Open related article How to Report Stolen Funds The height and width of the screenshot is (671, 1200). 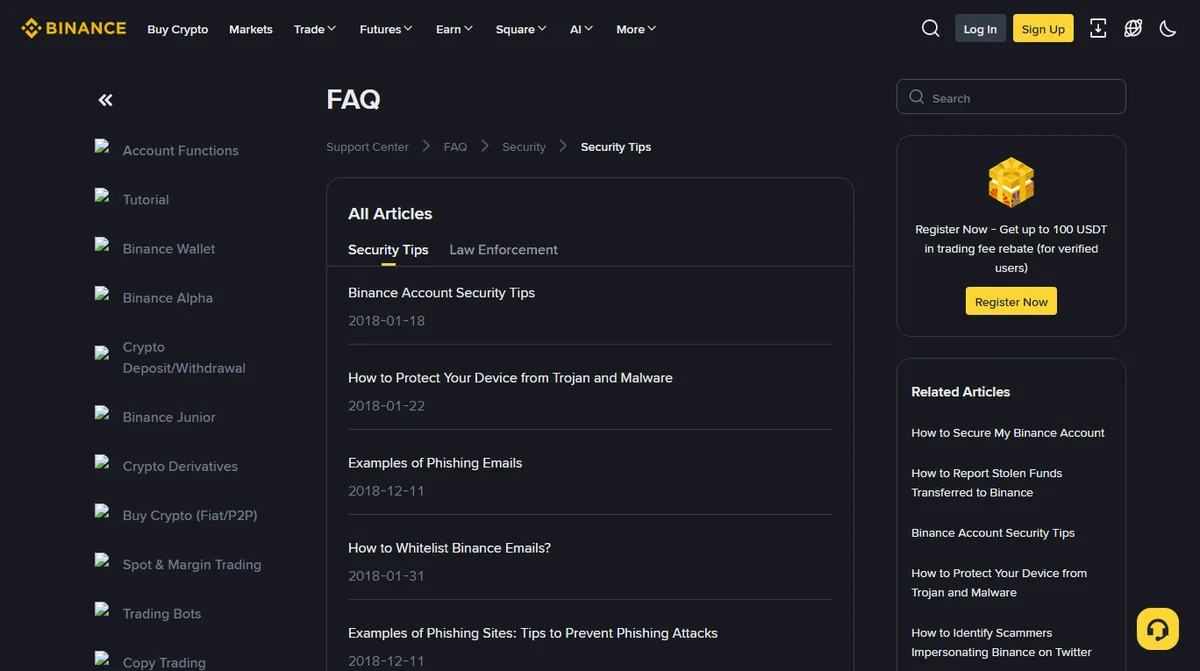987,483
